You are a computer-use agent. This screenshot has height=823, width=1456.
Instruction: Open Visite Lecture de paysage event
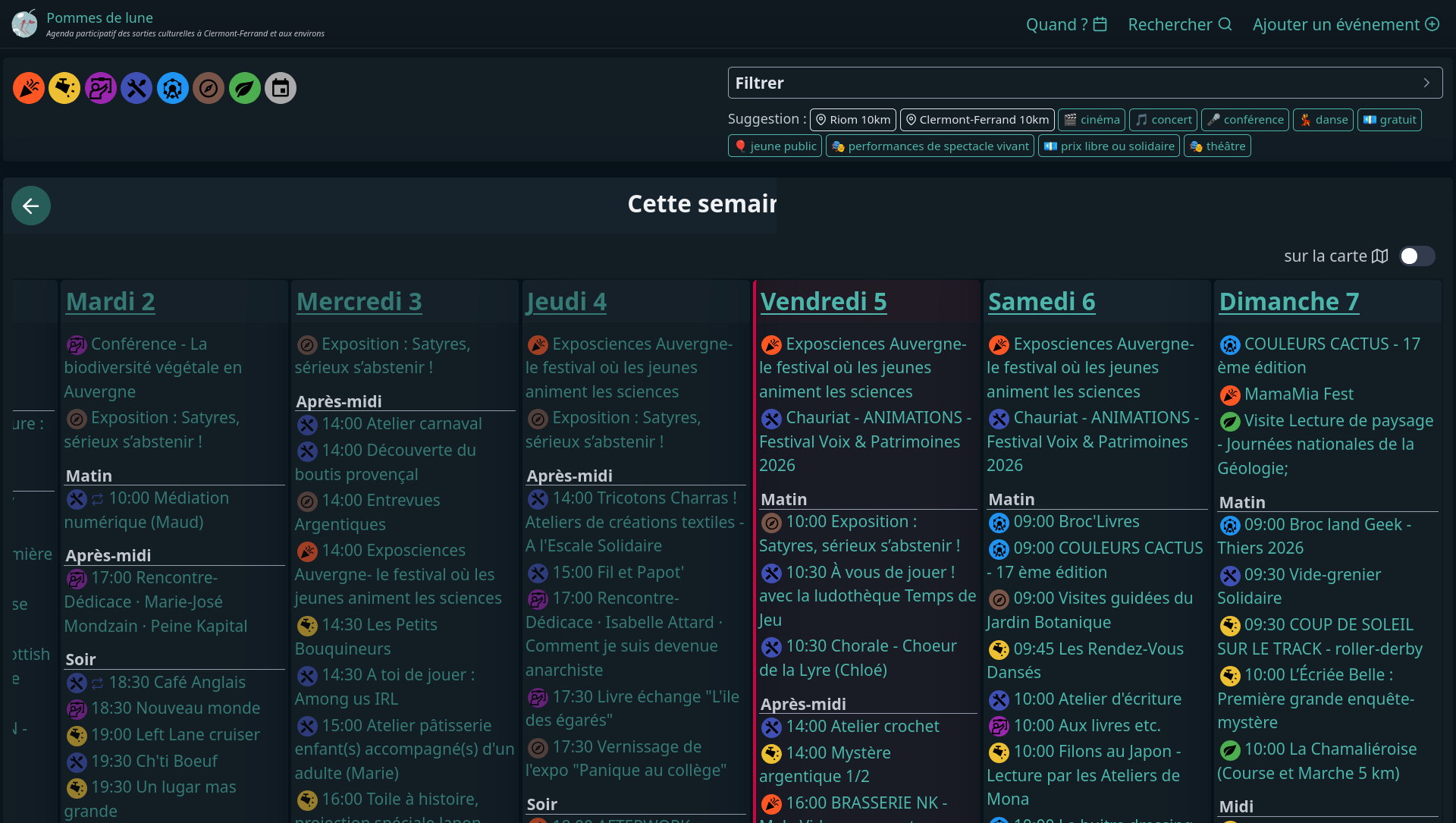1326,444
